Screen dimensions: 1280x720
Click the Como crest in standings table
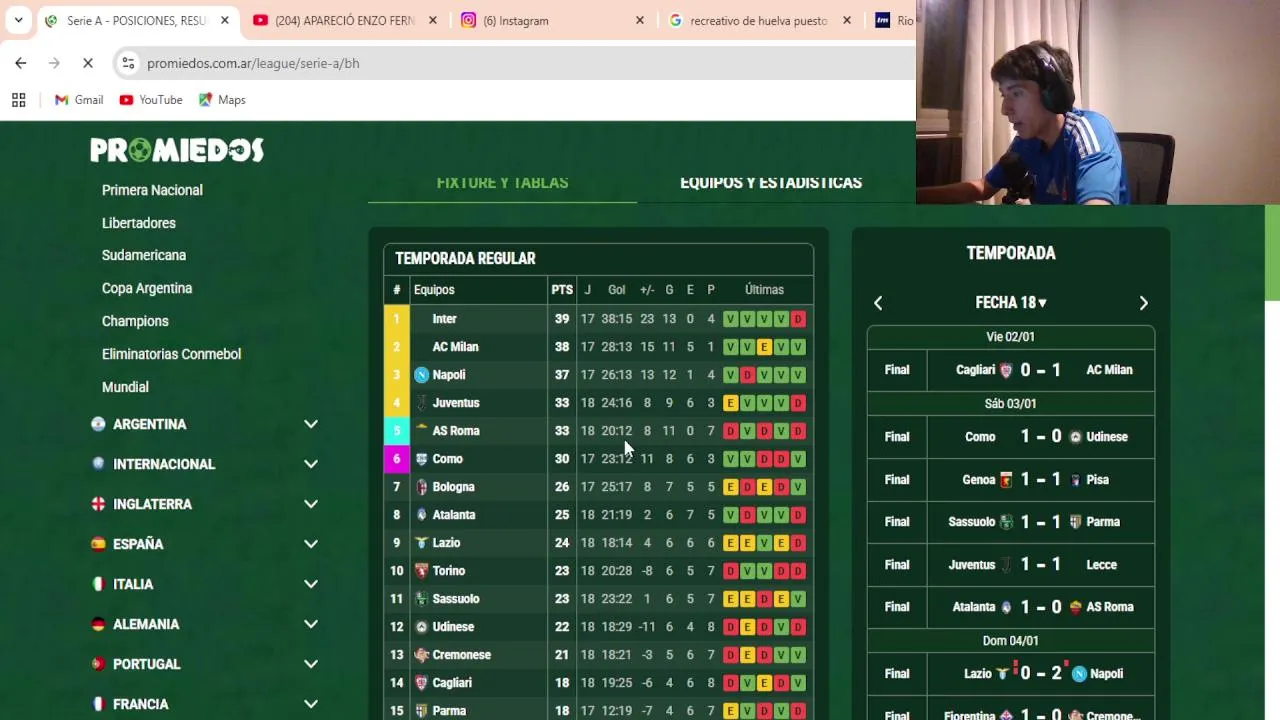point(422,459)
